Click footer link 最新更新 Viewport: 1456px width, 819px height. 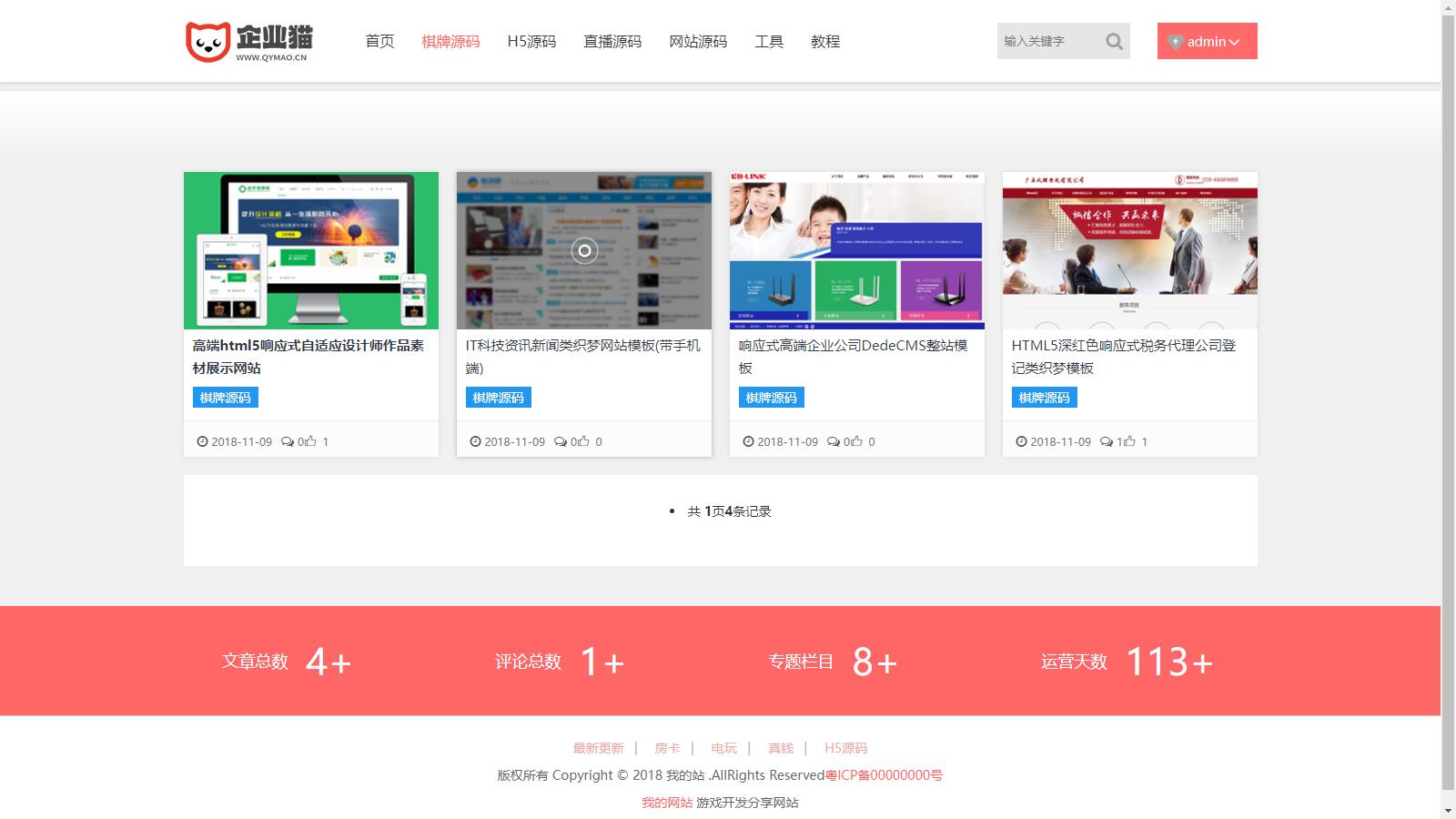(x=598, y=748)
